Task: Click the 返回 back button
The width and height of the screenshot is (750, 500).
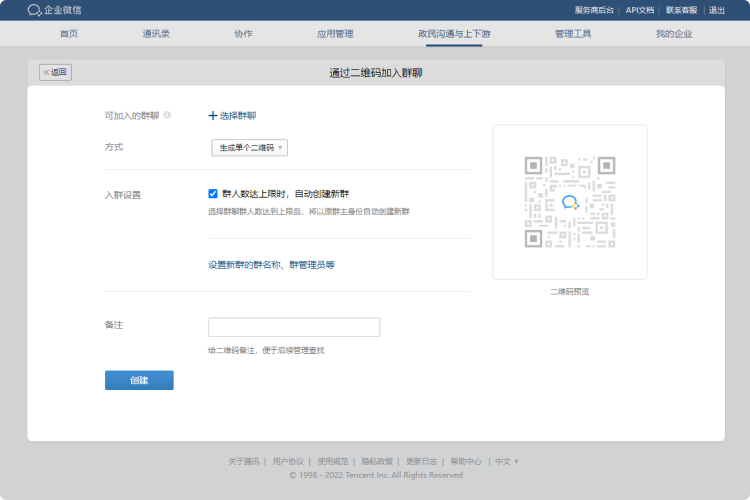Action: [x=55, y=72]
